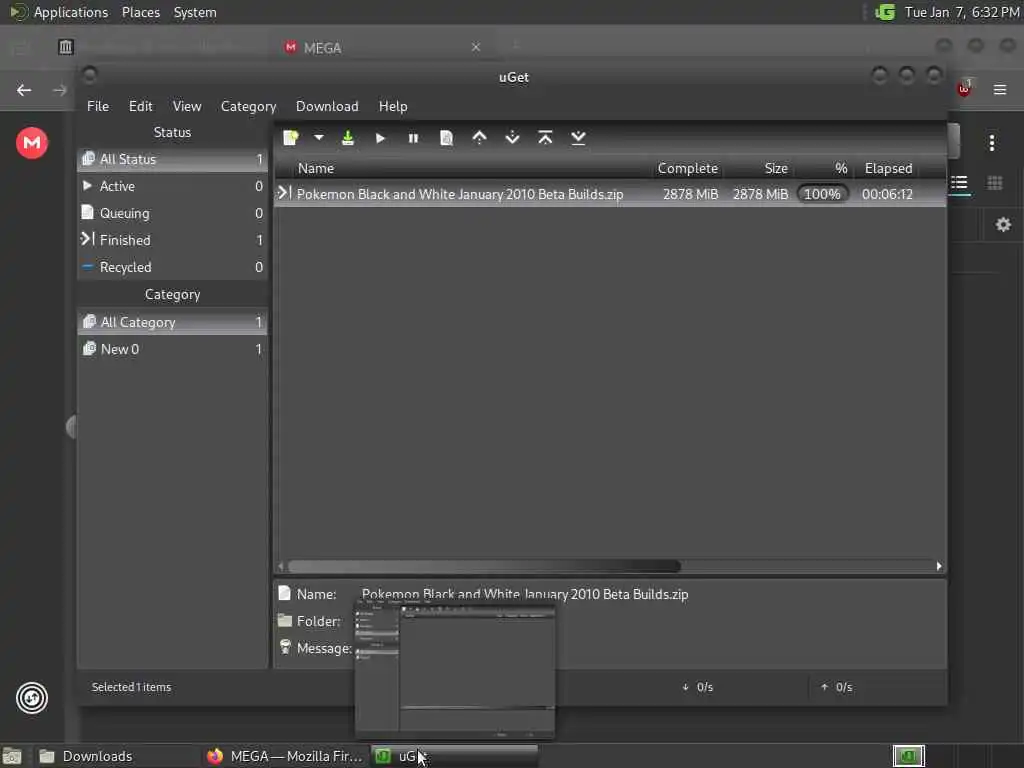Image resolution: width=1024 pixels, height=768 pixels.
Task: Click the MEGA sync circle icon
Action: (x=32, y=698)
